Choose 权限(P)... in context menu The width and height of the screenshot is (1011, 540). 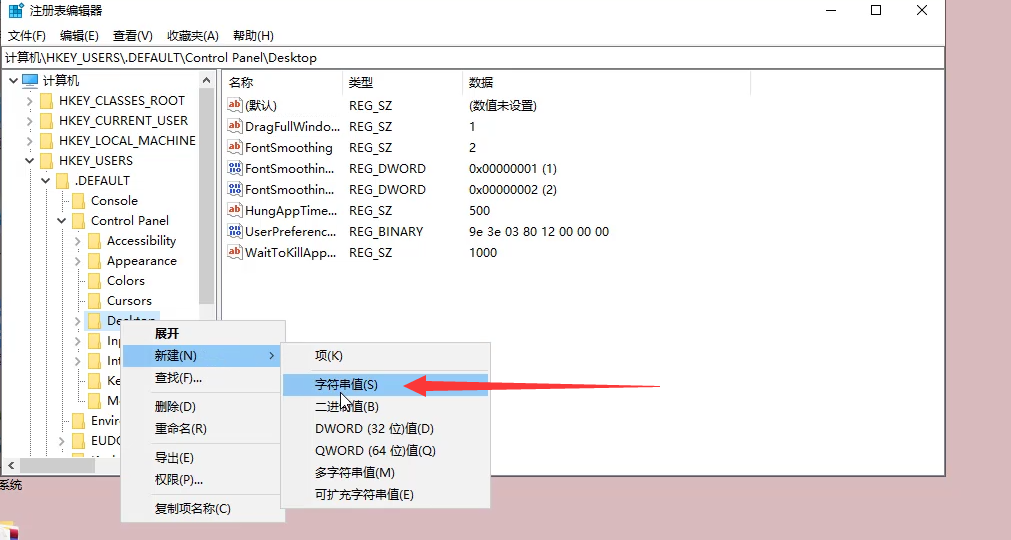pos(201,479)
